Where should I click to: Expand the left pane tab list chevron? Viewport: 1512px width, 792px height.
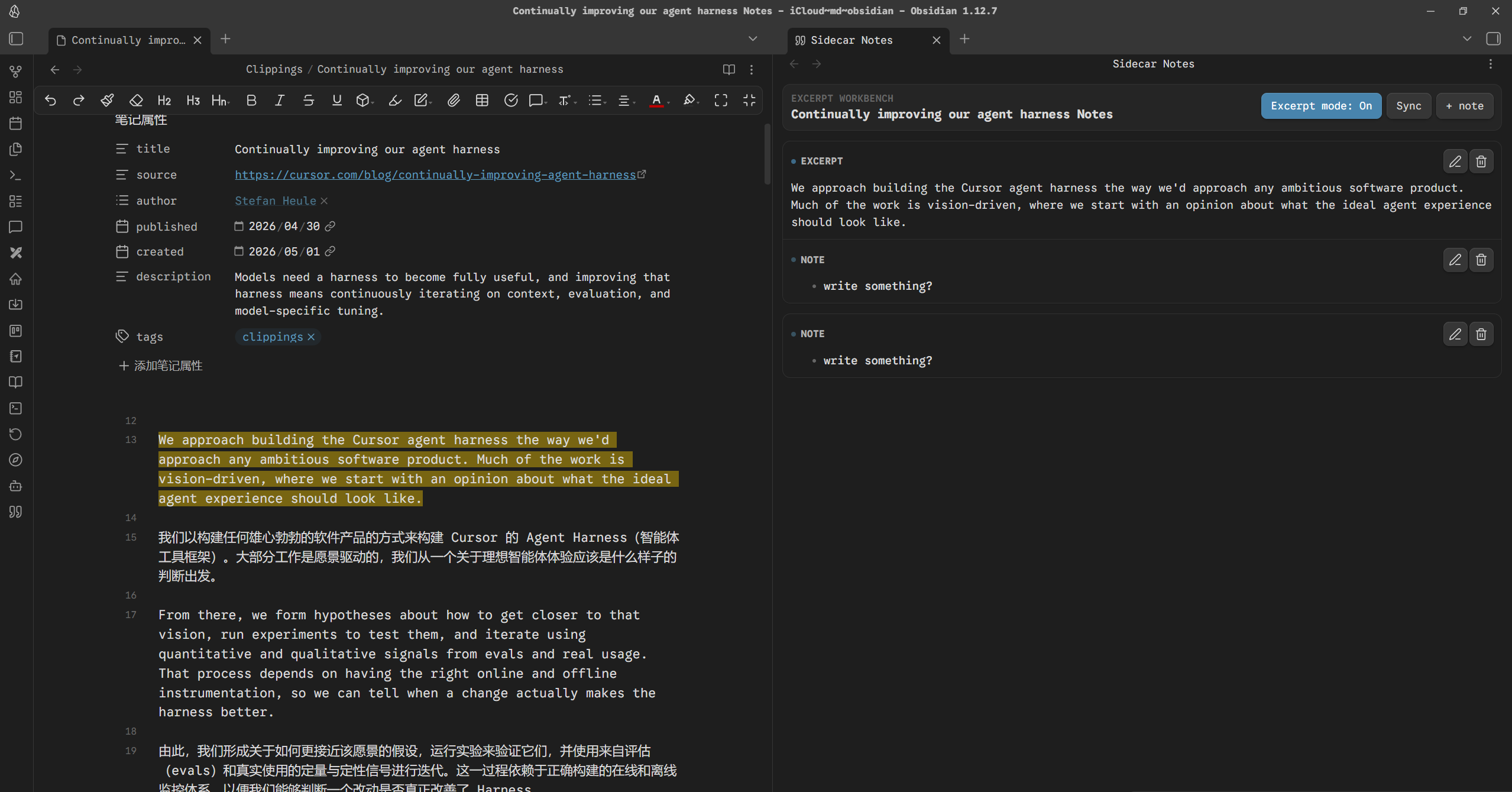click(x=753, y=39)
